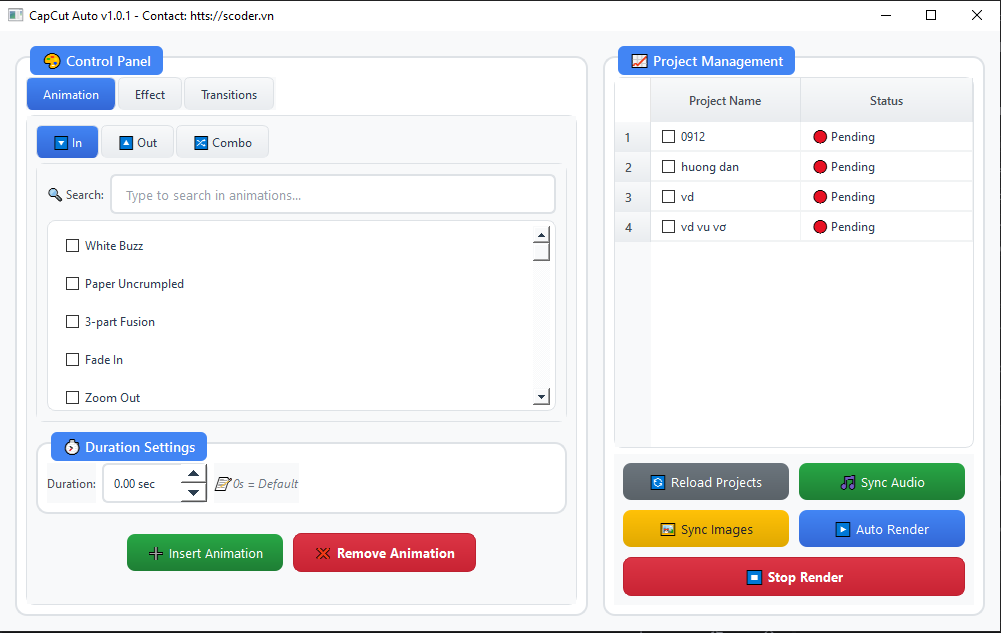Click the red status dot for vd vu vơ
The width and height of the screenshot is (1001, 633).
point(820,227)
